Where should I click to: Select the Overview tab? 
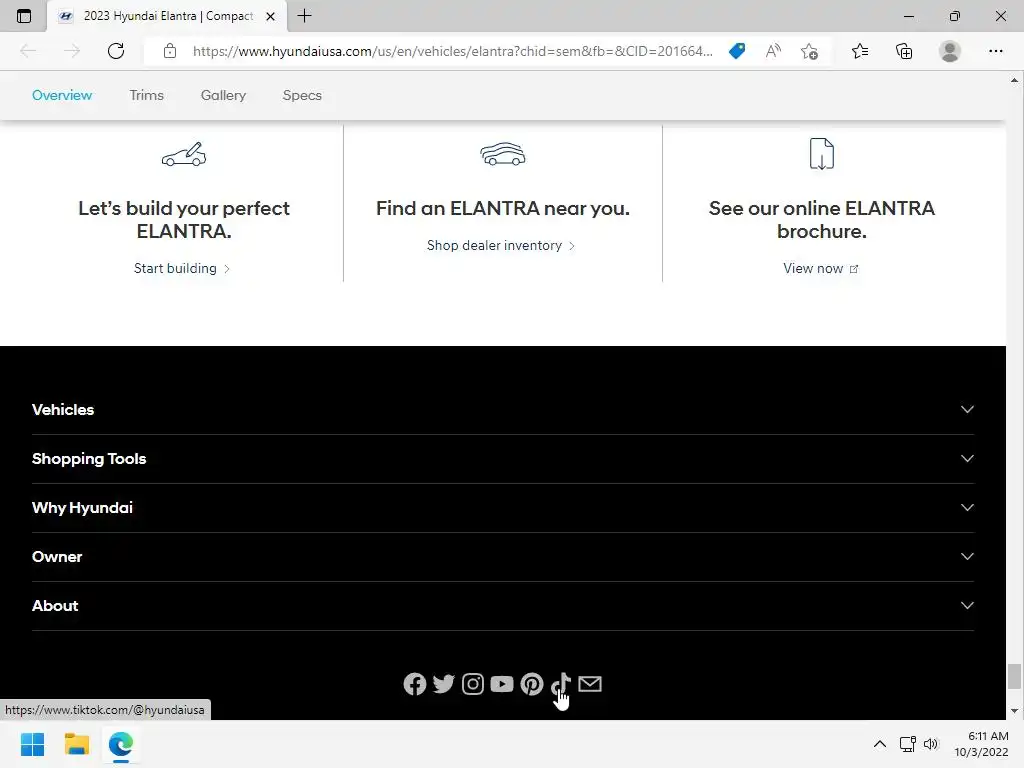(x=62, y=95)
